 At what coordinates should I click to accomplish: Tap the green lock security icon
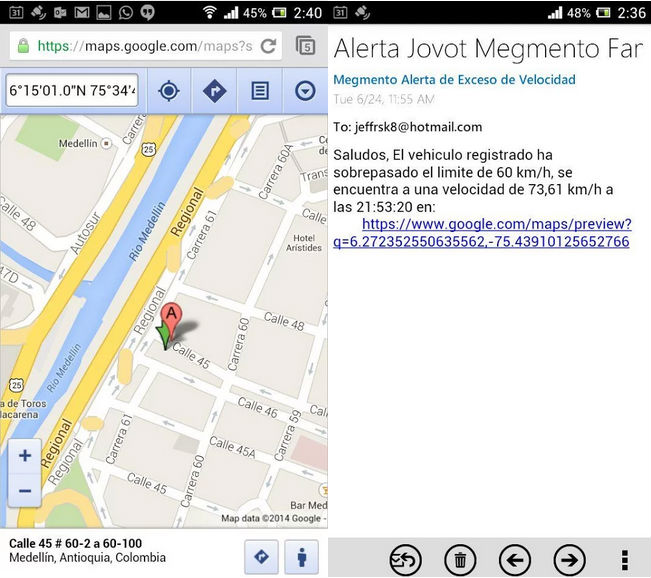(23, 46)
